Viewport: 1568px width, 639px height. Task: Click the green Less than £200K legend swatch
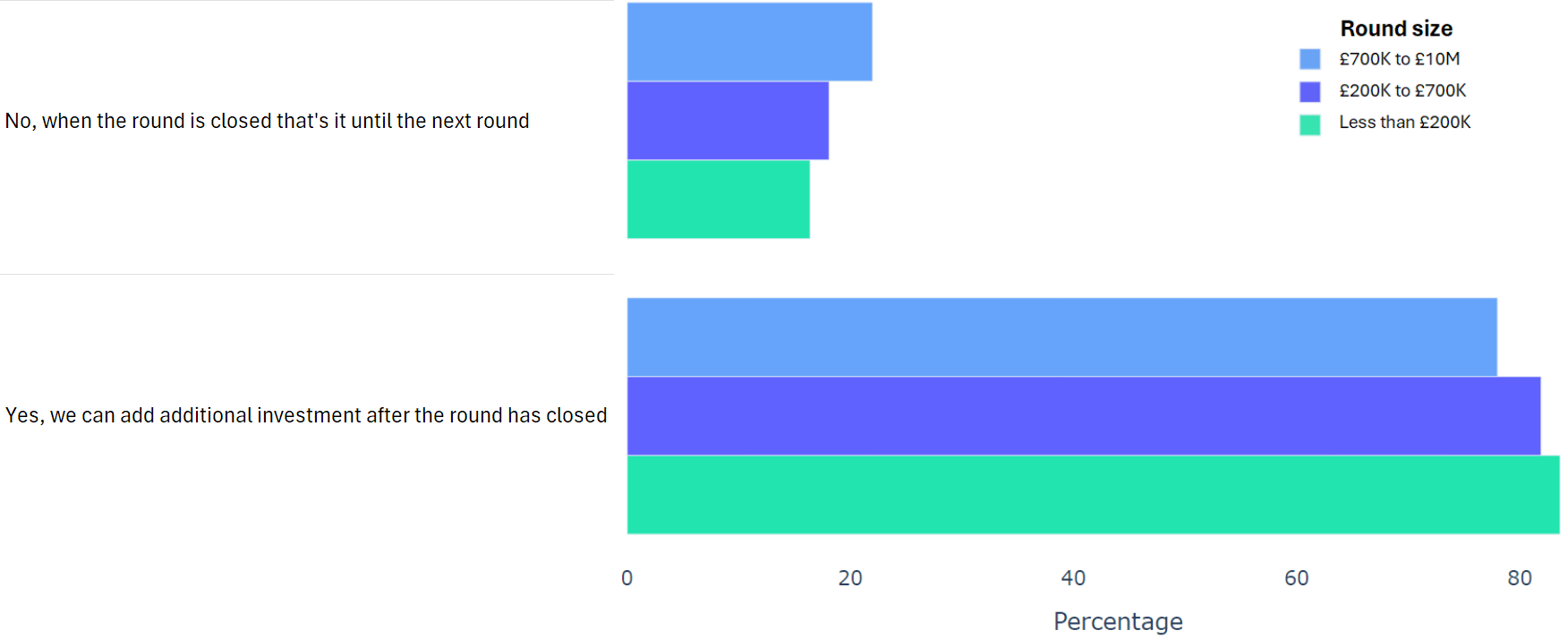[x=1309, y=124]
